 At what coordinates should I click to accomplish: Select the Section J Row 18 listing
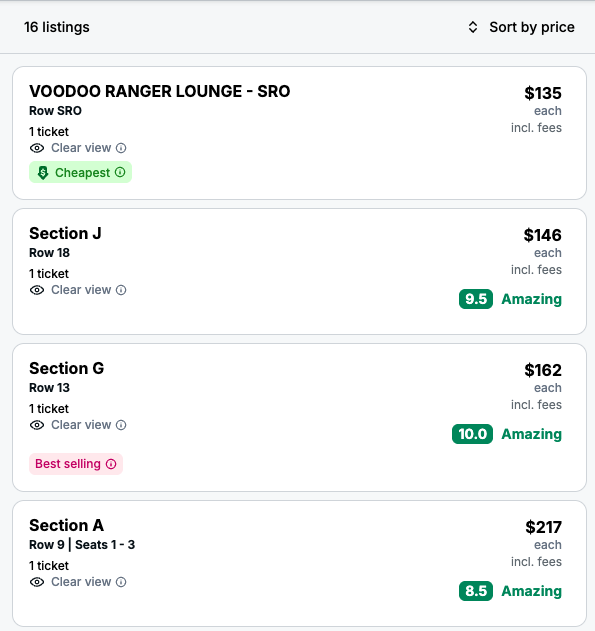coord(299,271)
